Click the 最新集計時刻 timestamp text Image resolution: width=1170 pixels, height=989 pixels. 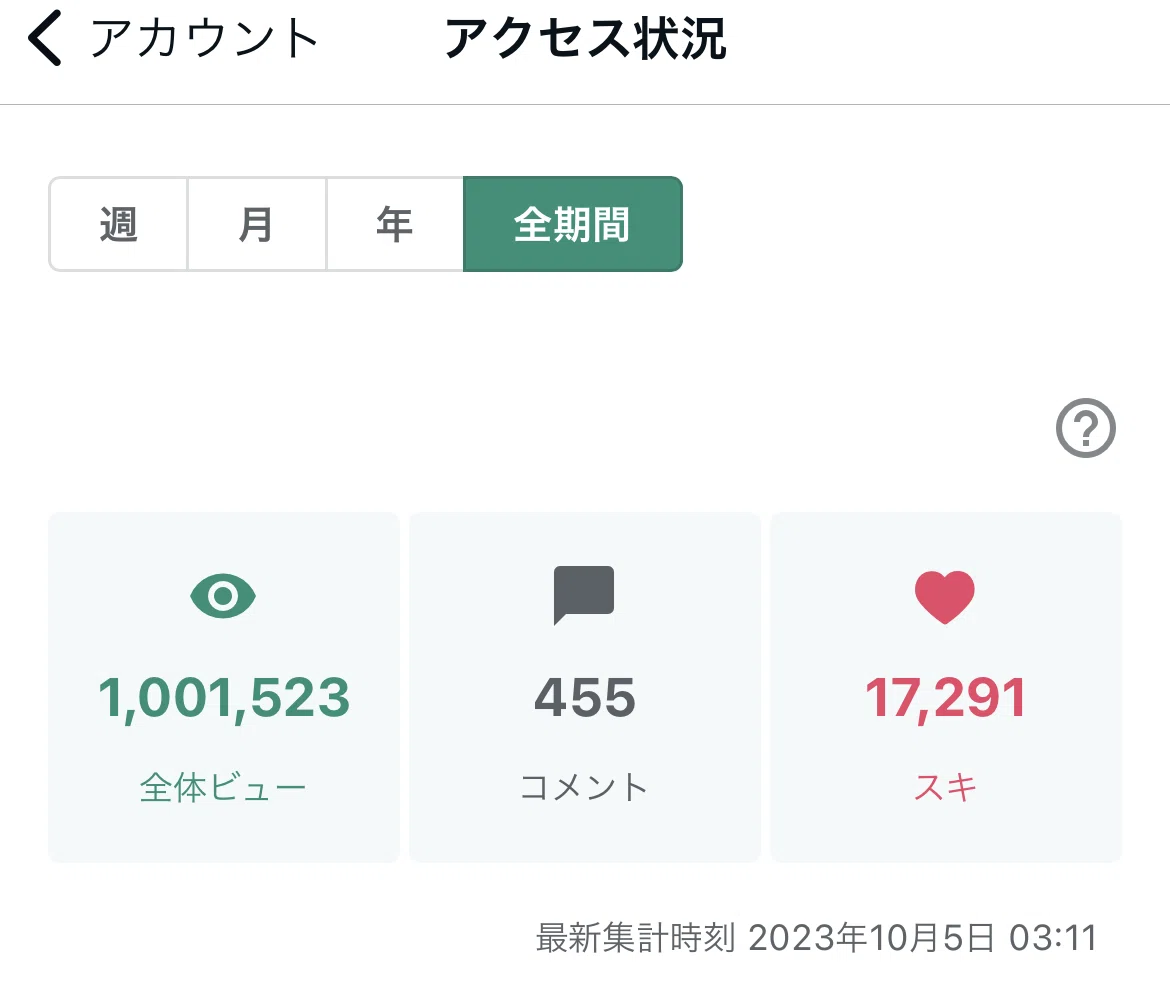[816, 937]
